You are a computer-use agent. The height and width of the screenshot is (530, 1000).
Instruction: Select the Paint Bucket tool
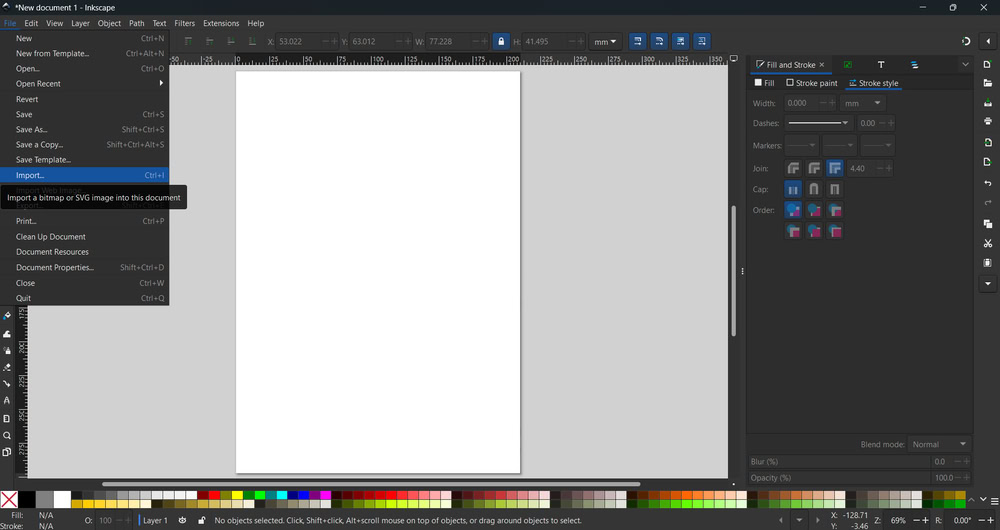7,316
